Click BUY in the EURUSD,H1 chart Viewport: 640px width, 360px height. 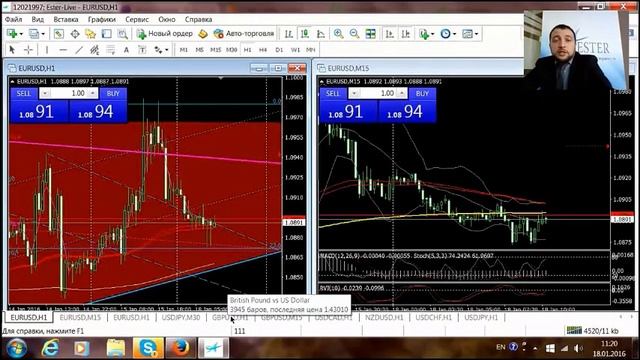[113, 93]
